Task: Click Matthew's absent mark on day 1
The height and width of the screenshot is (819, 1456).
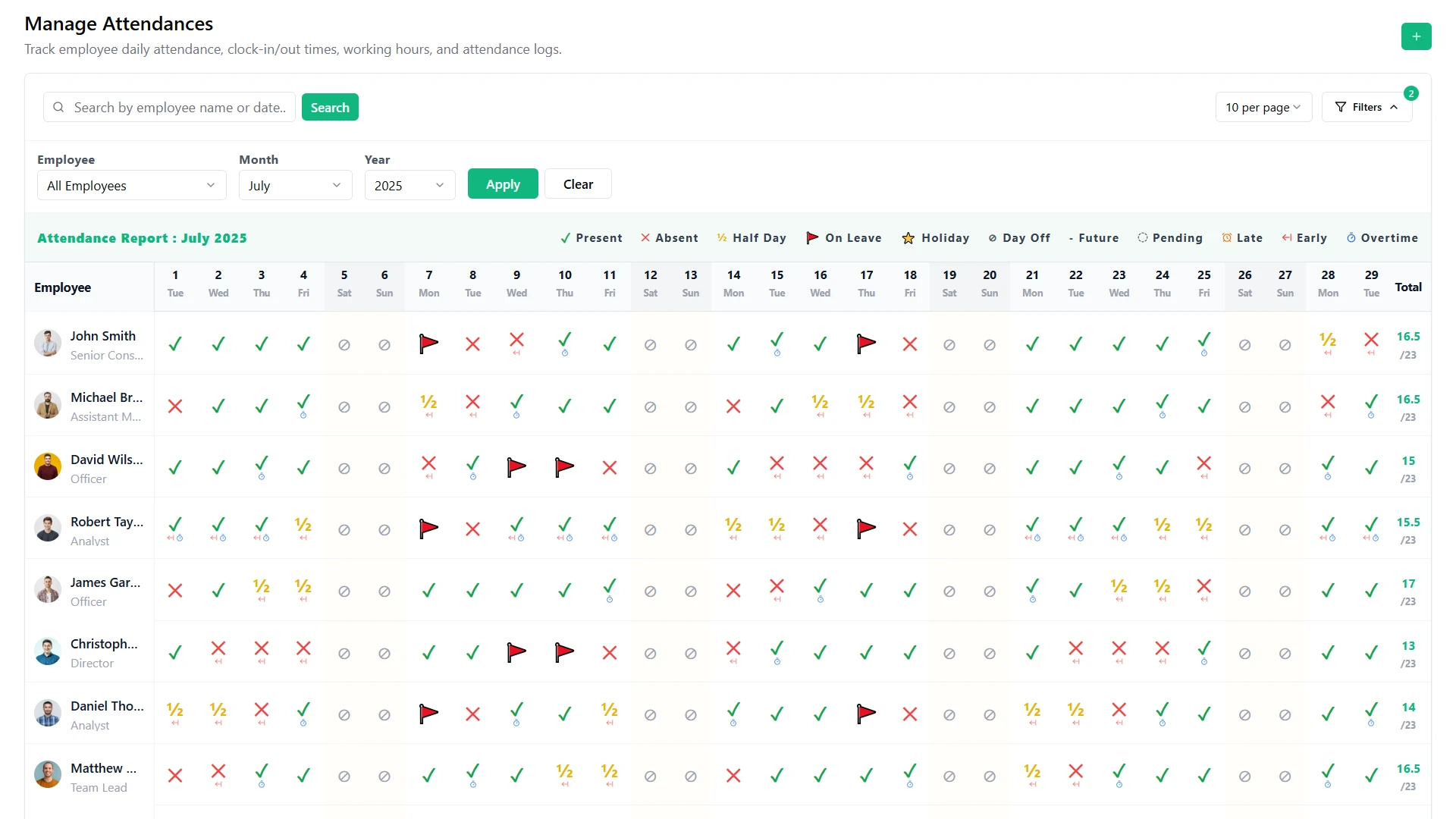Action: [175, 776]
